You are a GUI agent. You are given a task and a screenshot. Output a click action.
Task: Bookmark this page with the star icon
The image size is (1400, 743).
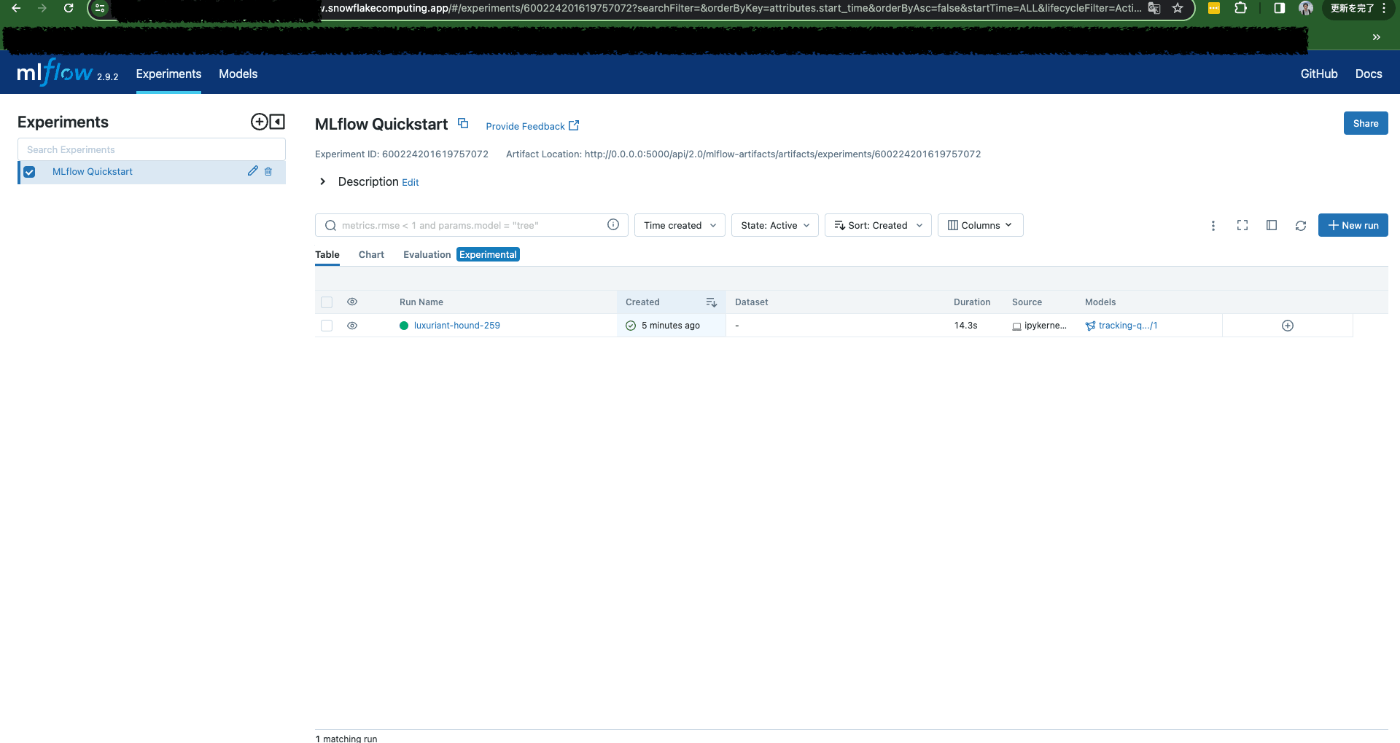(x=1178, y=8)
